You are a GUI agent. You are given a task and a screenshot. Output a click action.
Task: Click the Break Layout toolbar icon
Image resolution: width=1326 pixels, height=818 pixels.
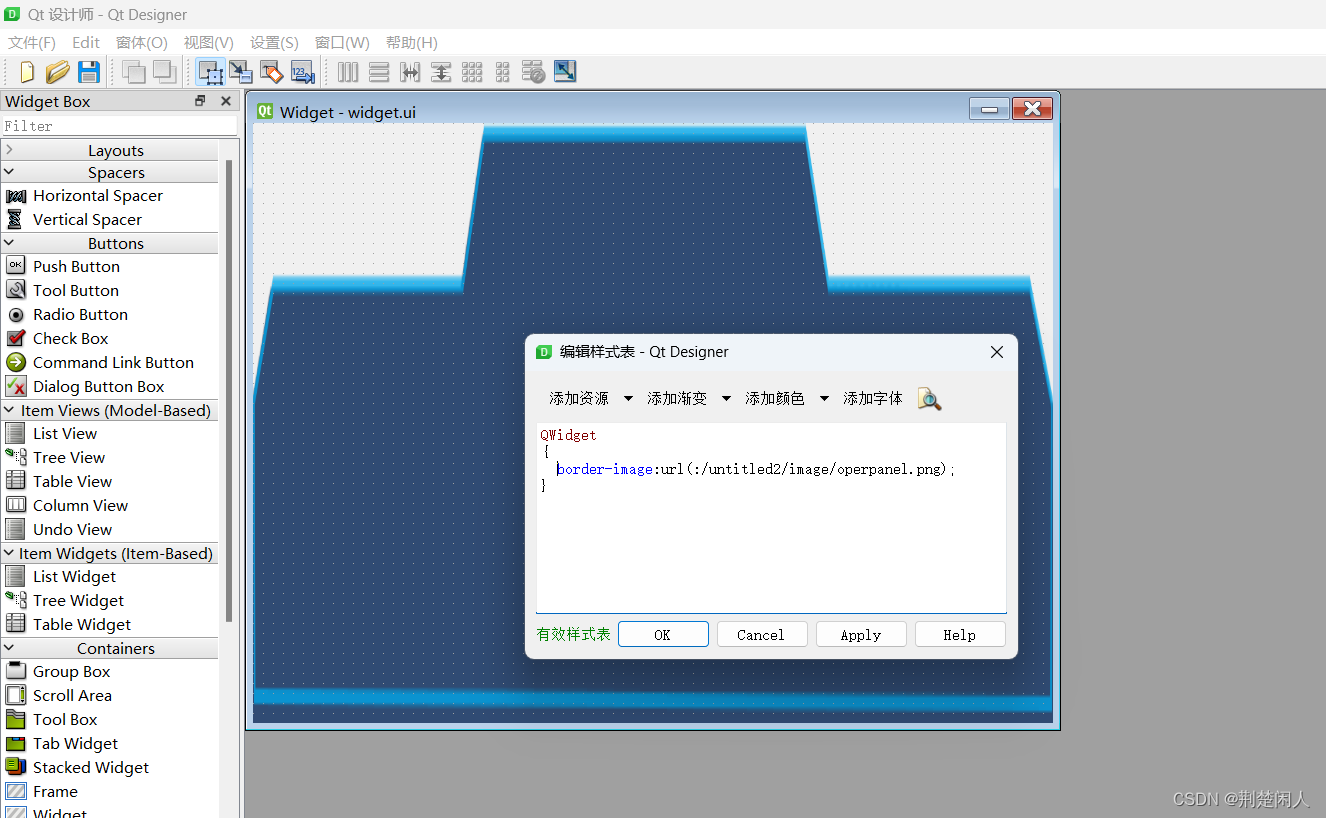[534, 72]
